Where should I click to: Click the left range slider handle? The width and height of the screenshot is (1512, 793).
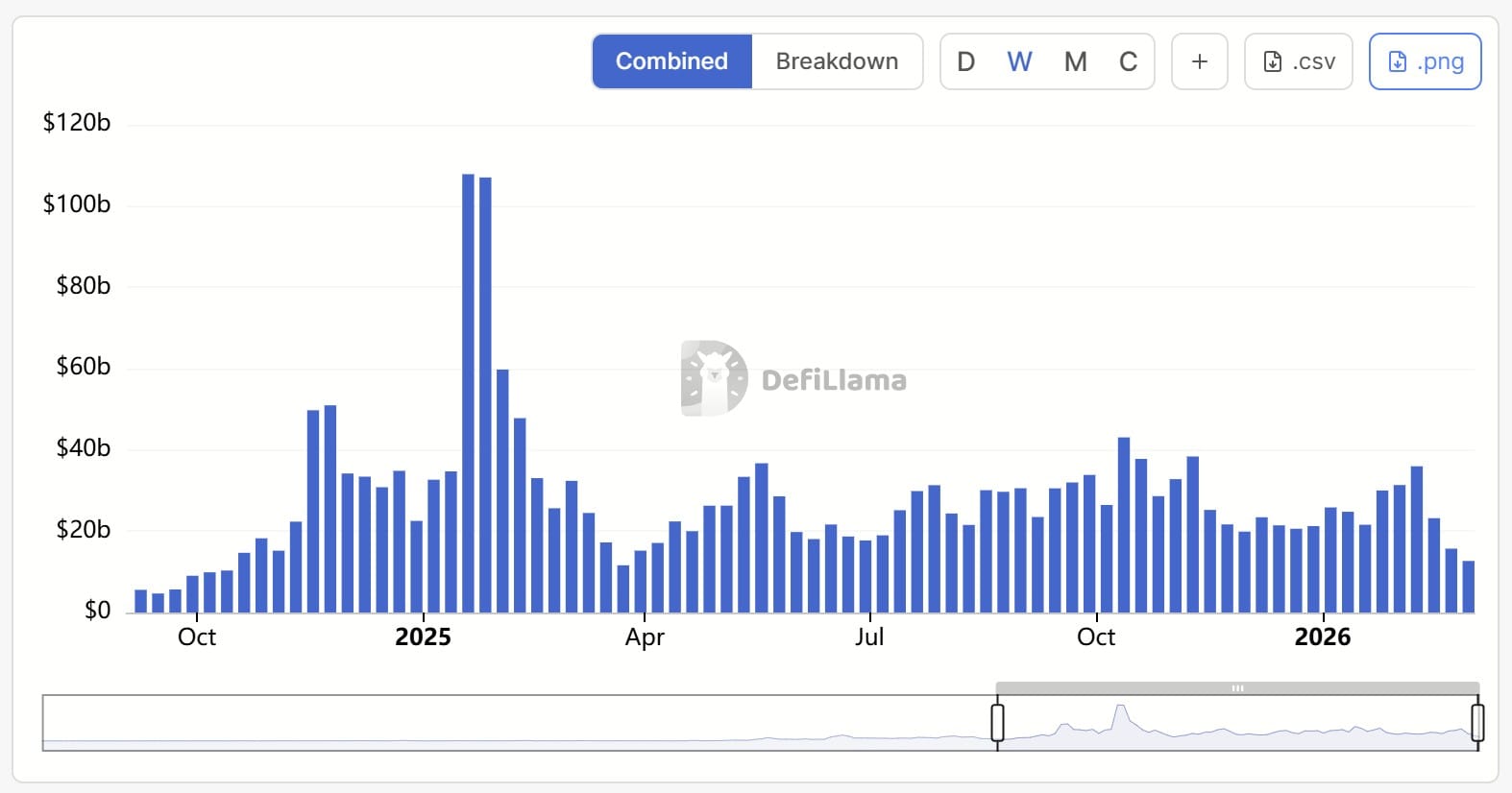tap(997, 723)
